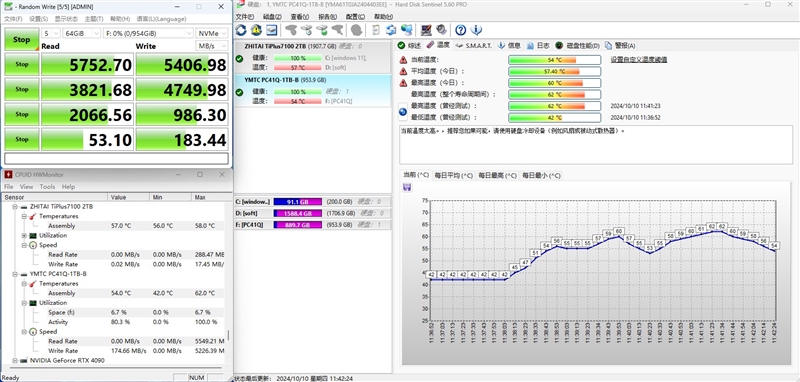Click the blue globe icon beside 最高温度 (曾经测试)
The image size is (800, 382).
coord(403,111)
